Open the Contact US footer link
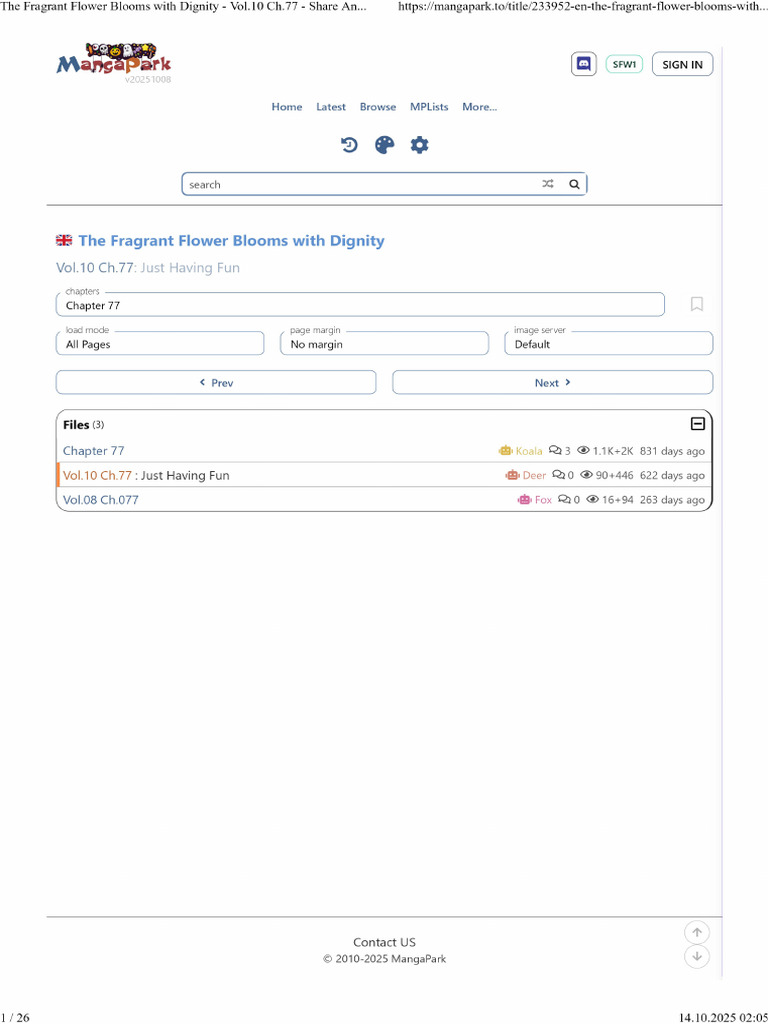This screenshot has height=1024, width=768. 384,942
